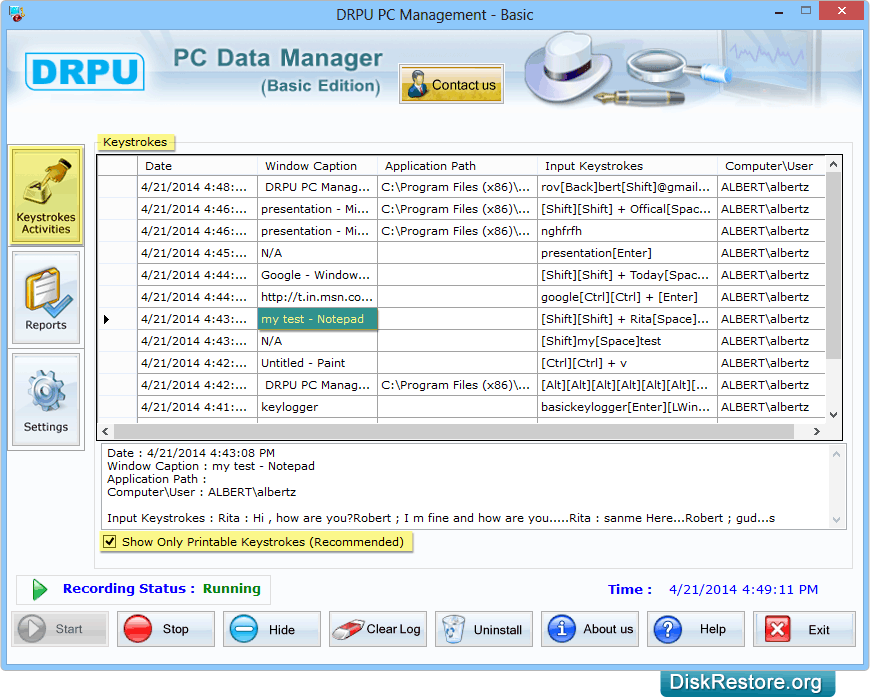Viewport: 870px width, 697px height.
Task: Click the table scroll up arrow
Action: pyautogui.click(x=833, y=164)
